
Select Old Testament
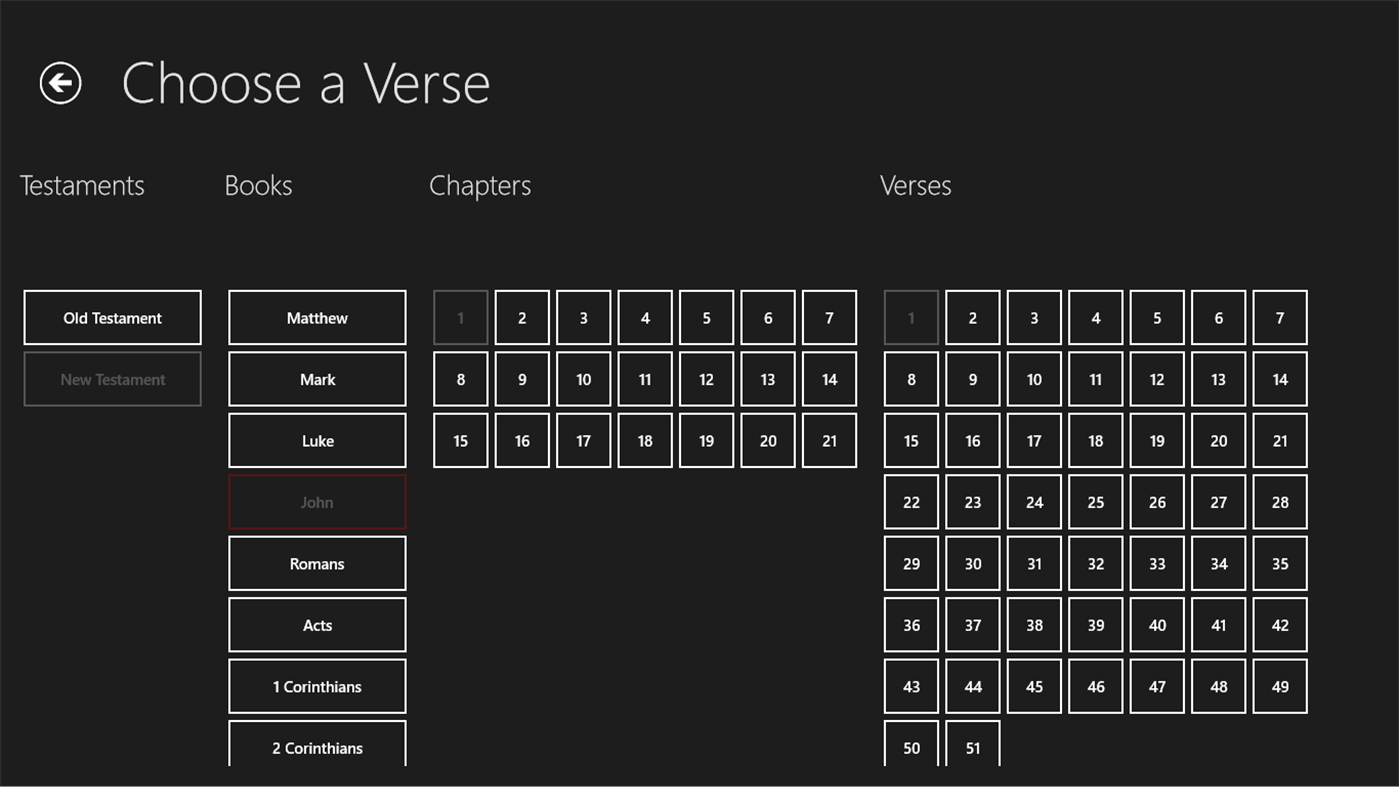[112, 317]
